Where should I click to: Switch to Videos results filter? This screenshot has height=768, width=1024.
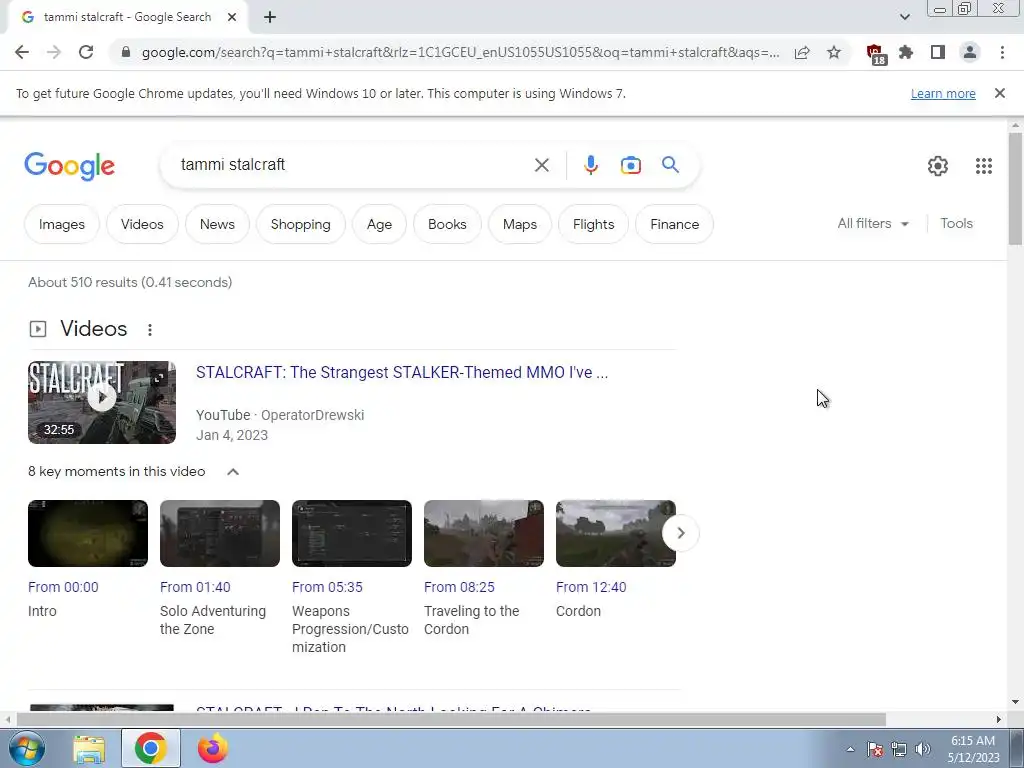click(142, 224)
